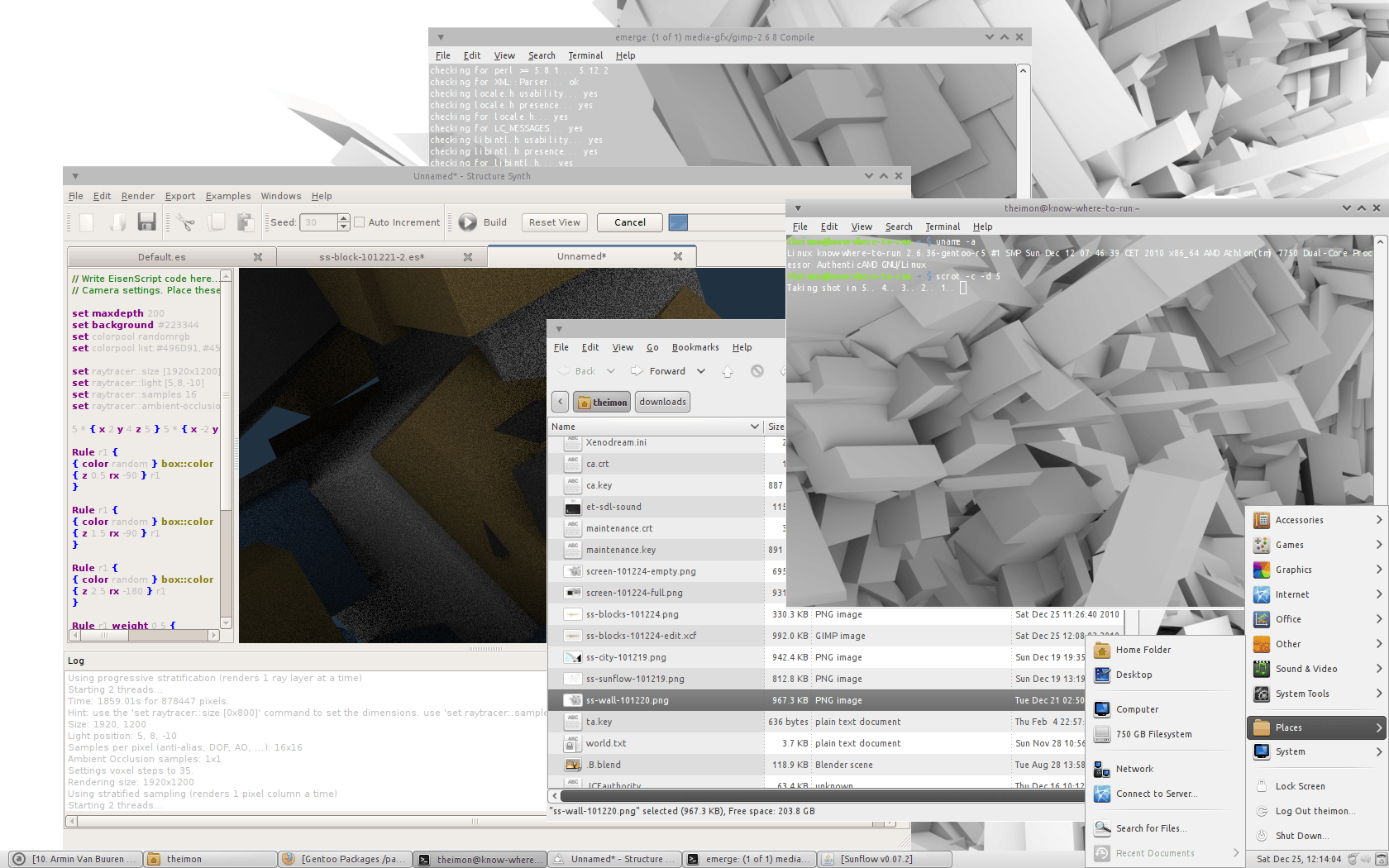The height and width of the screenshot is (868, 1389).
Task: Click the Log Out theimon entry
Action: click(1316, 811)
